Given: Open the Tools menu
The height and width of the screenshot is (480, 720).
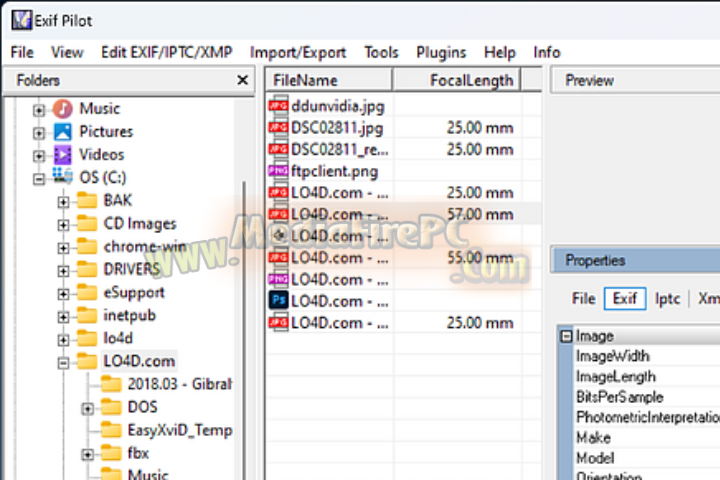Looking at the screenshot, I should click(381, 52).
